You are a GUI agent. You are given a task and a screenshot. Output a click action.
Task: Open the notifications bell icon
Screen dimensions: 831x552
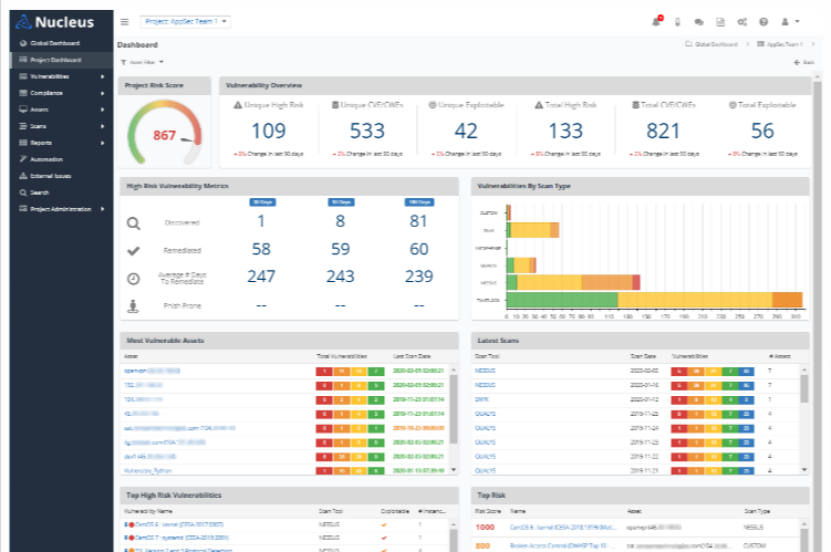coord(656,22)
